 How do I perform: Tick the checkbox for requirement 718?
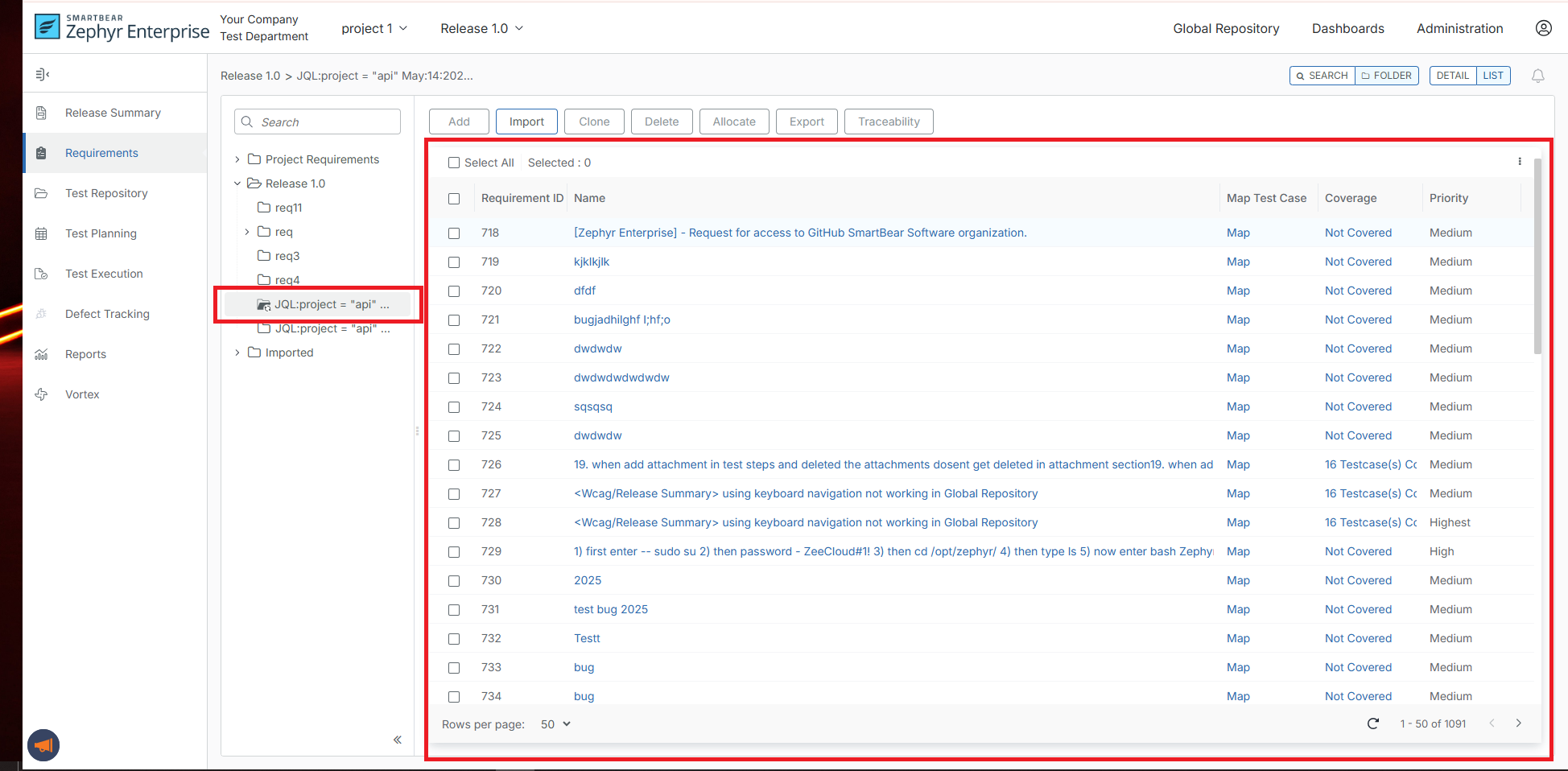pos(454,233)
